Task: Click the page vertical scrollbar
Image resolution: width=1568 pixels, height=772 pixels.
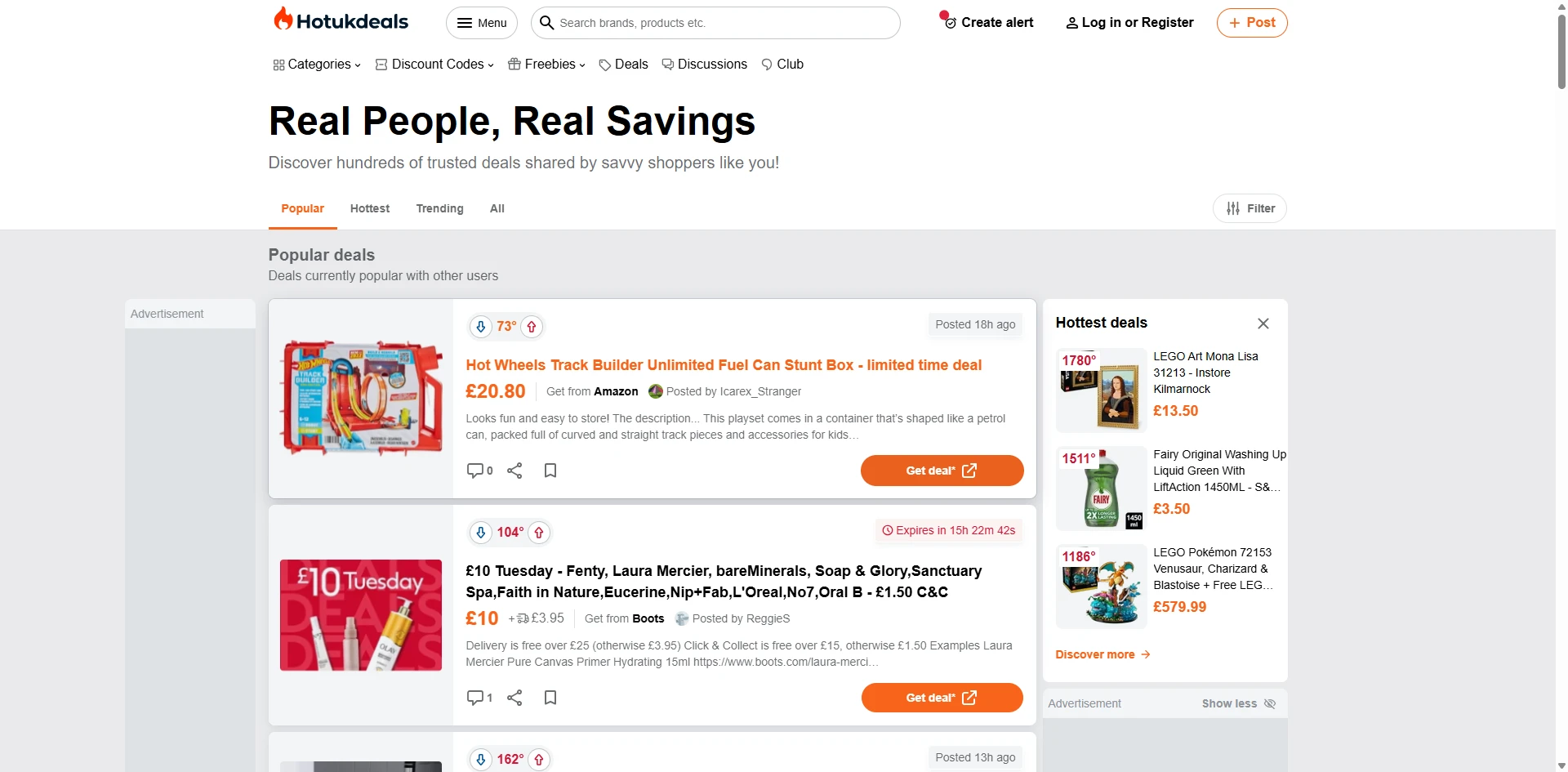Action: pos(1561,386)
